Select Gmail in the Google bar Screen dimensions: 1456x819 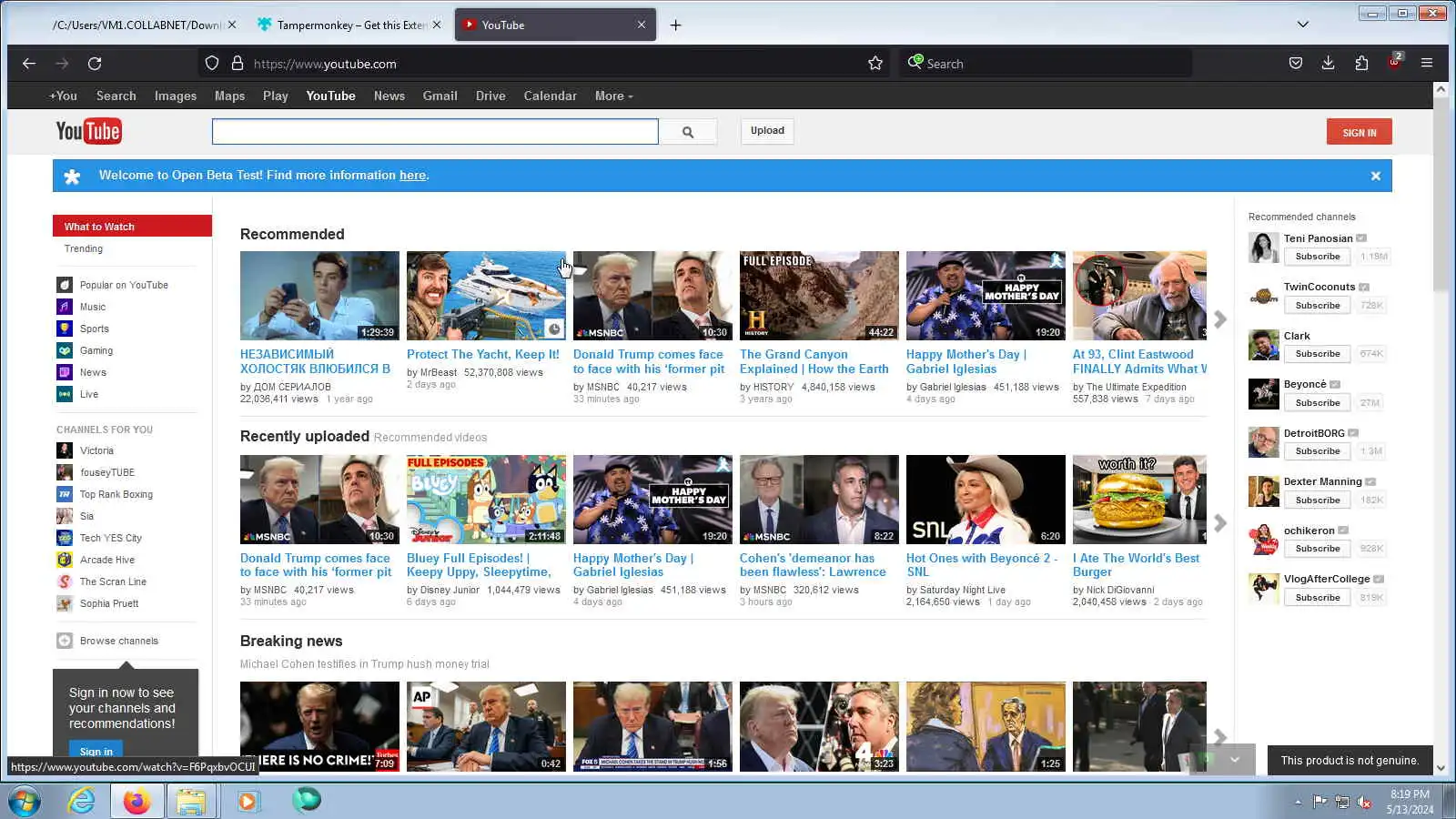pyautogui.click(x=440, y=96)
